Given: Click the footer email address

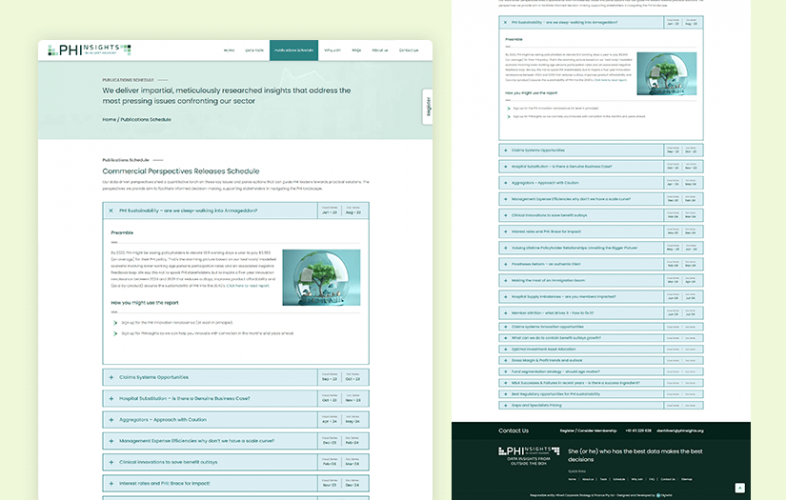Looking at the screenshot, I should point(680,431).
